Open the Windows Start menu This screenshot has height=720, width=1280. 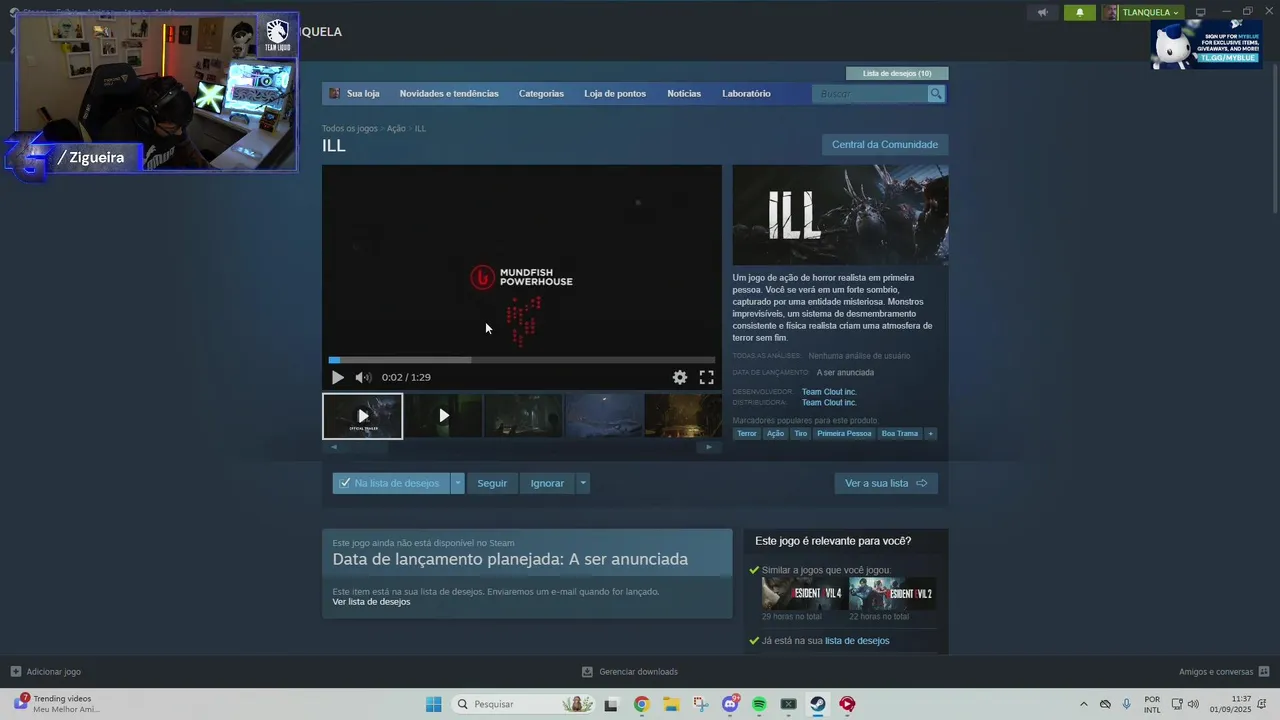point(433,704)
